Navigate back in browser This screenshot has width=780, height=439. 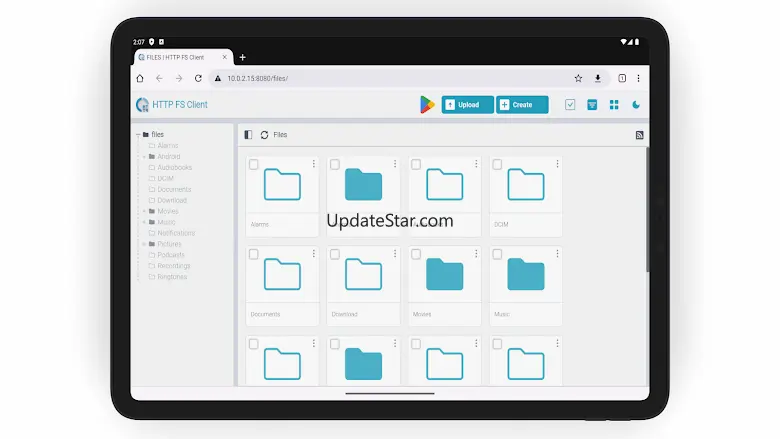[159, 78]
